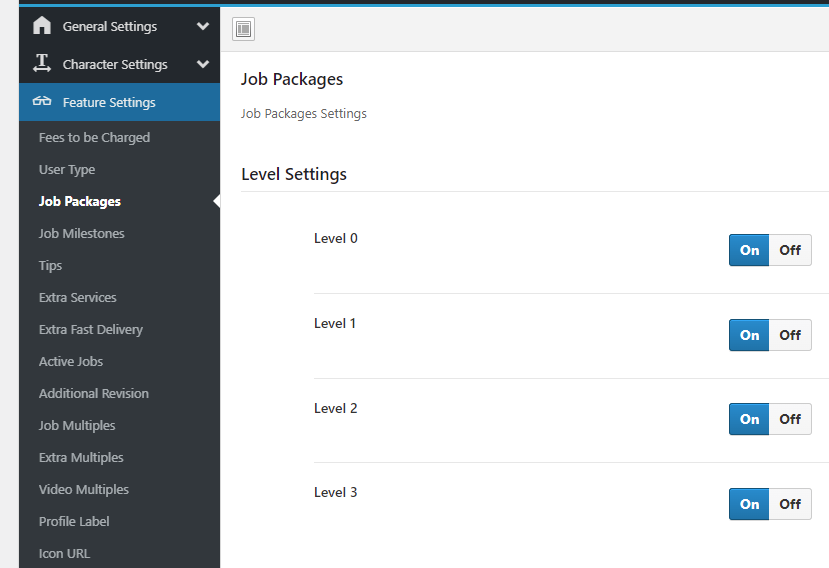This screenshot has width=829, height=568.
Task: Click the Level 2 label
Action: [x=336, y=408]
